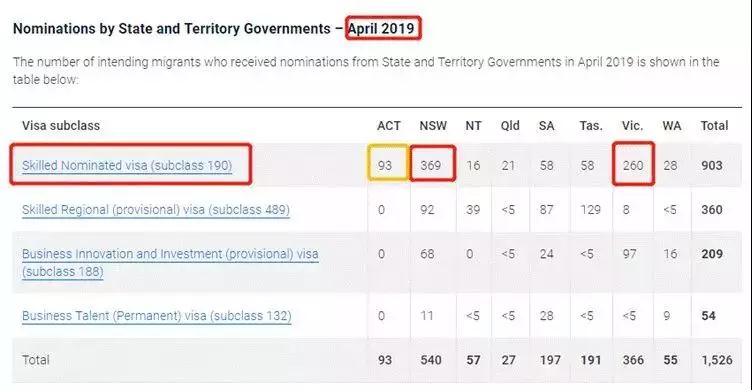Open the Business Talent Permanent visa subclass 132 link
752x390 pixels.
(x=157, y=316)
